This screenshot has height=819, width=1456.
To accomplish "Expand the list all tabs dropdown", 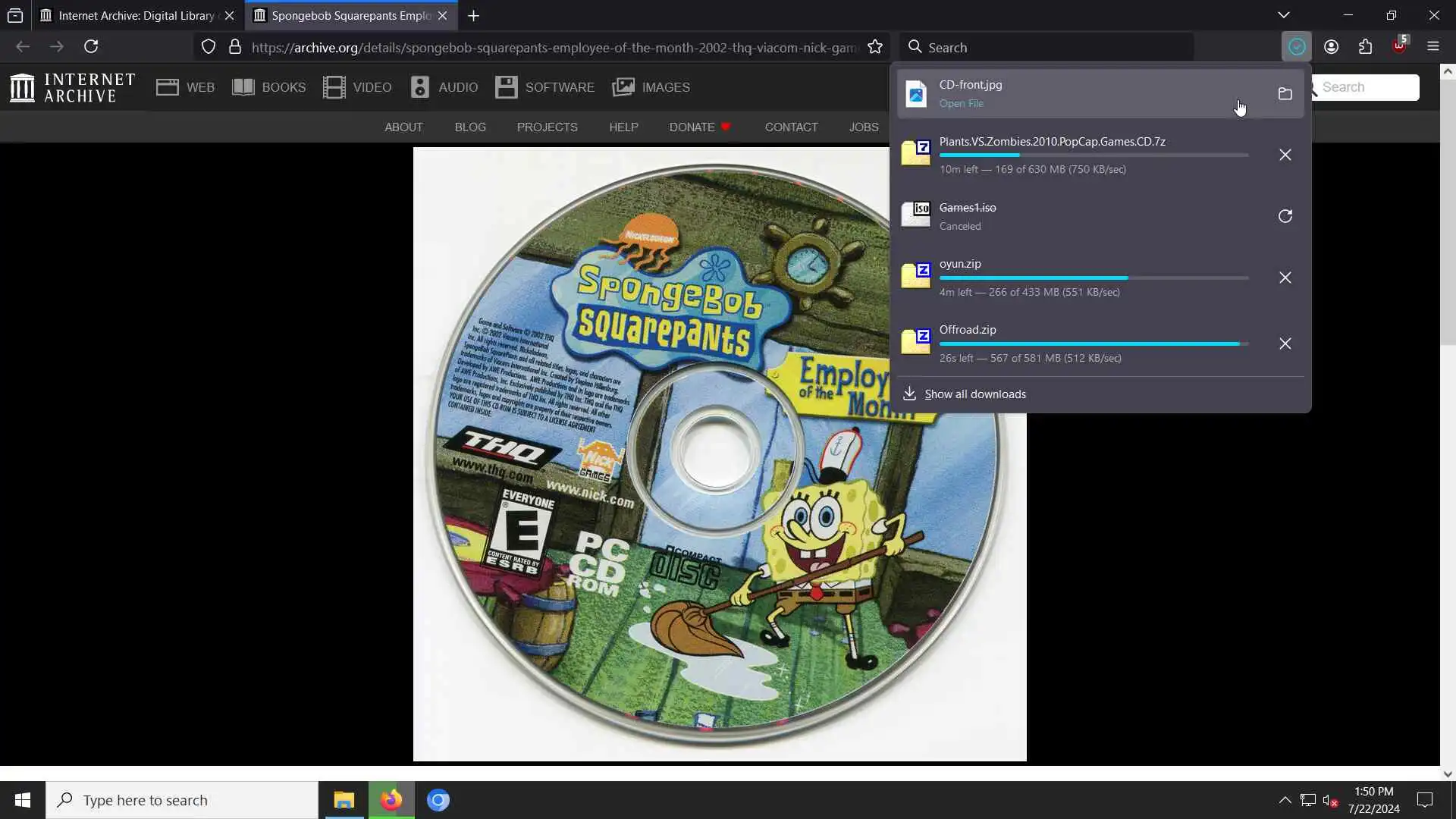I will click(1283, 15).
